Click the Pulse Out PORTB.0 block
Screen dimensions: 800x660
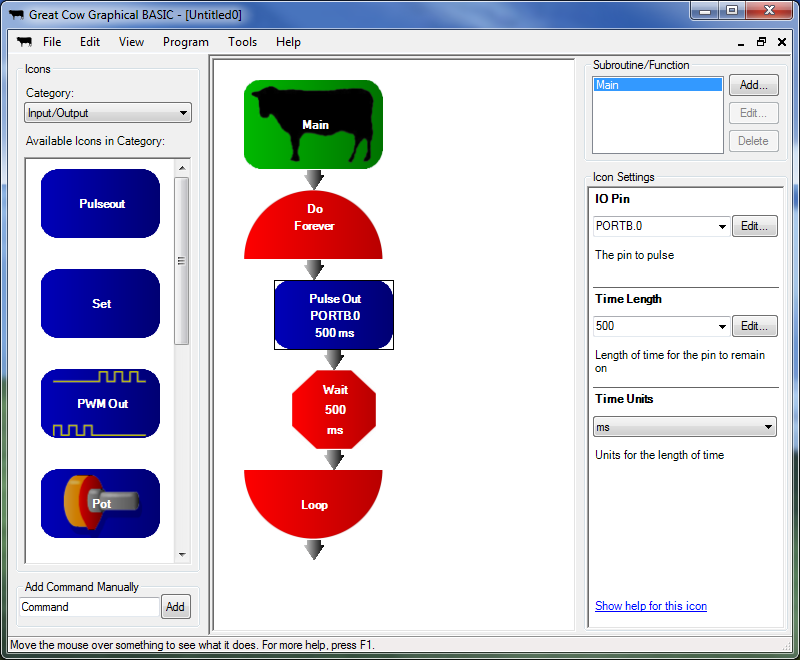(333, 314)
